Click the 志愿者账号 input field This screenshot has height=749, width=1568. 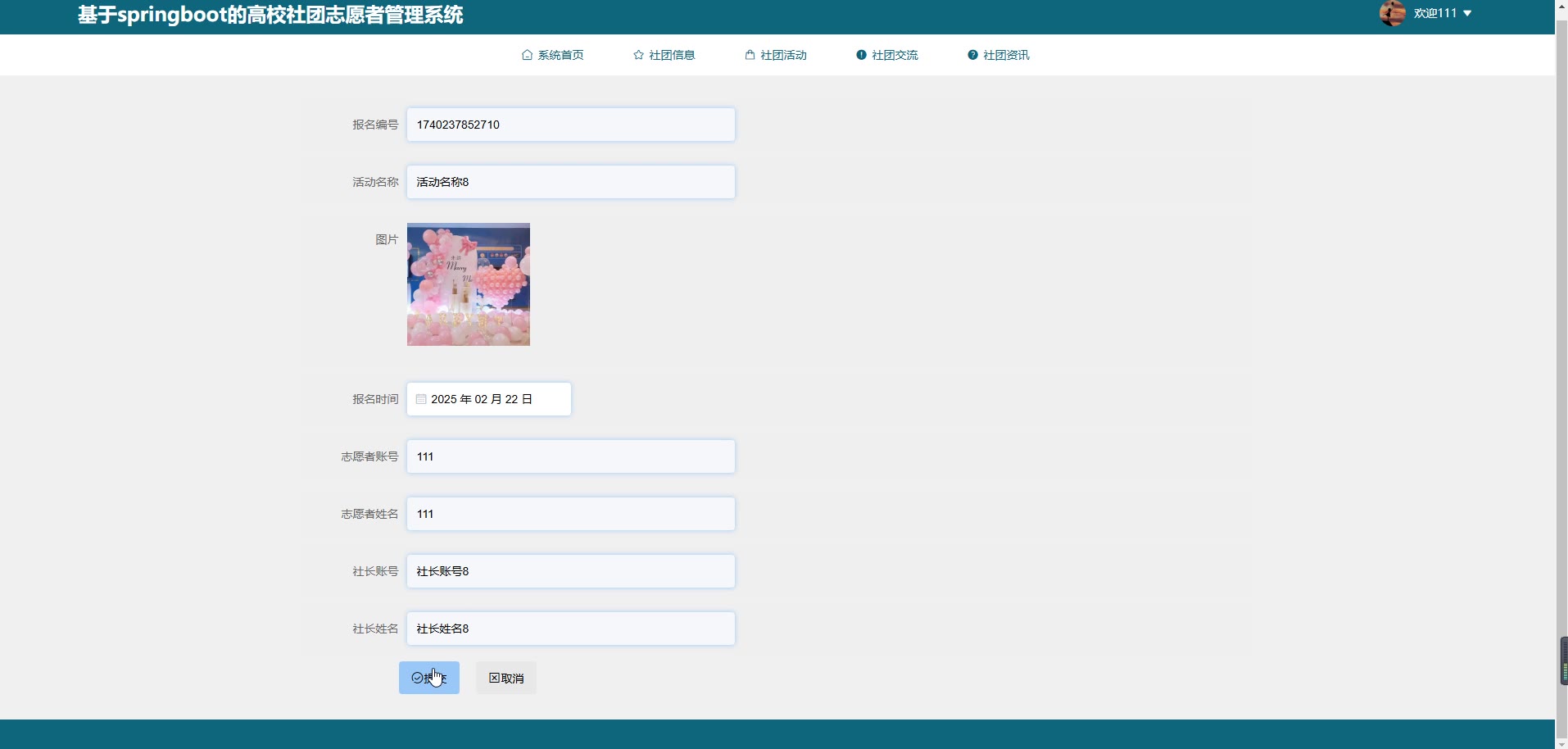(x=571, y=456)
